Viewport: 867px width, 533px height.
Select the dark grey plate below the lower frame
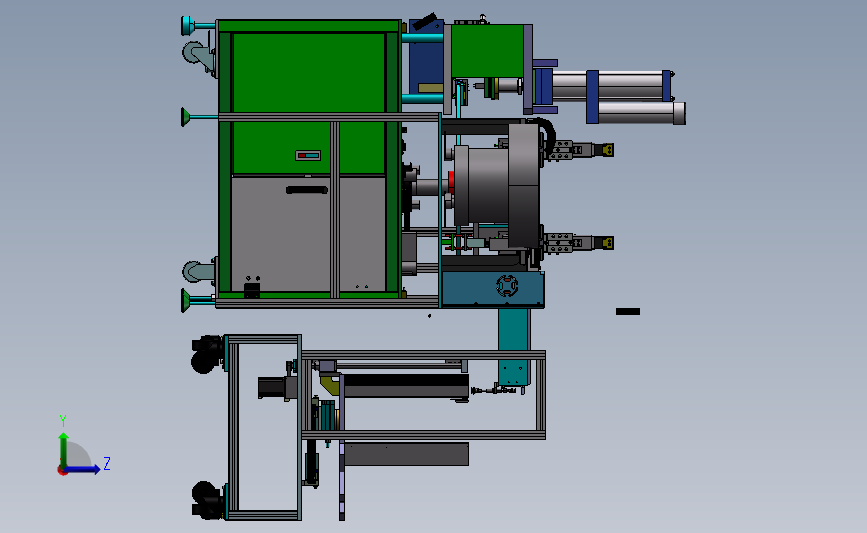[x=406, y=454]
